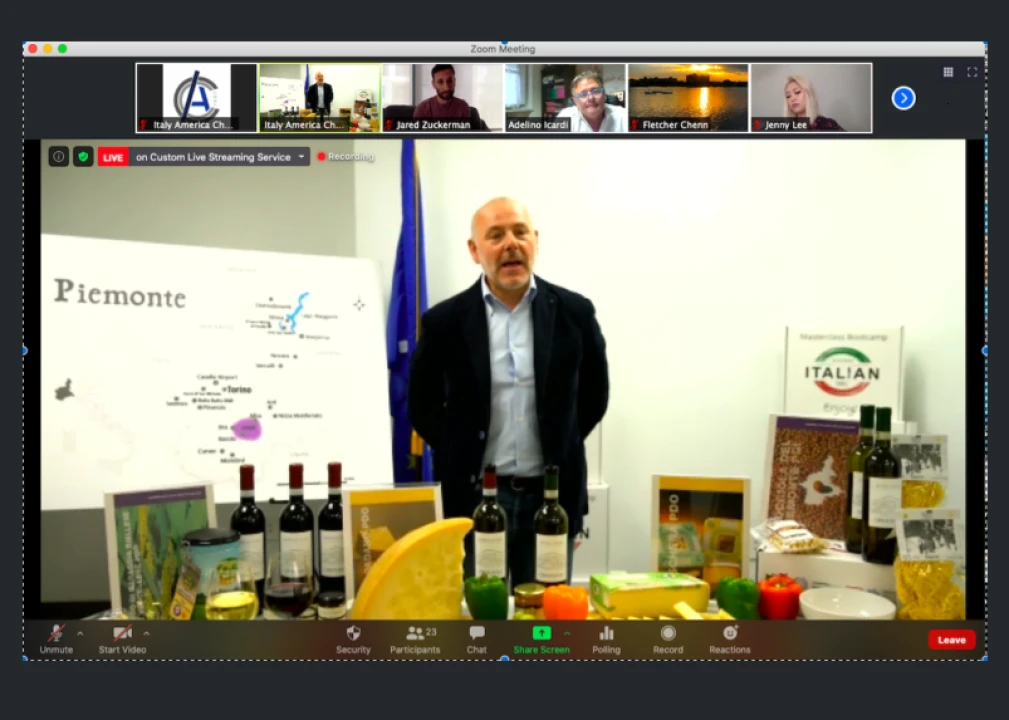The height and width of the screenshot is (720, 1009).
Task: Expand share options arrow beside Share Screen
Action: pyautogui.click(x=567, y=633)
